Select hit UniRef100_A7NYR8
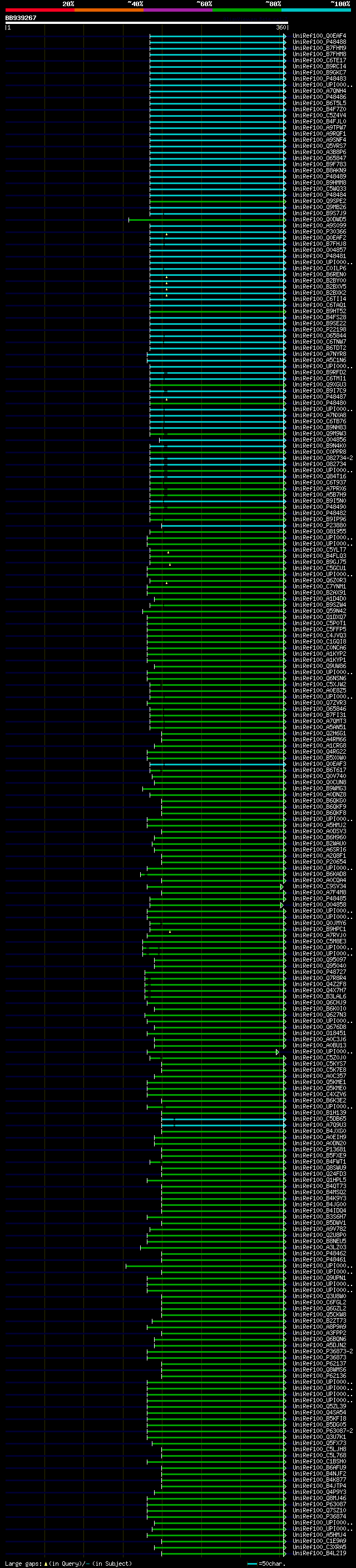This screenshot has width=356, height=1568. coord(319,354)
